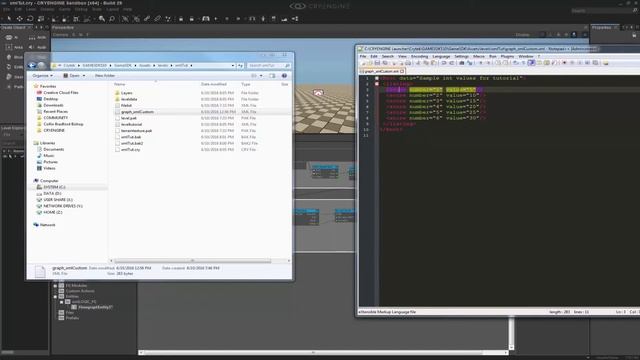640x360 pixels.
Task: Click the flowgraph horizontal scrollbar at bottom
Action: [313, 352]
